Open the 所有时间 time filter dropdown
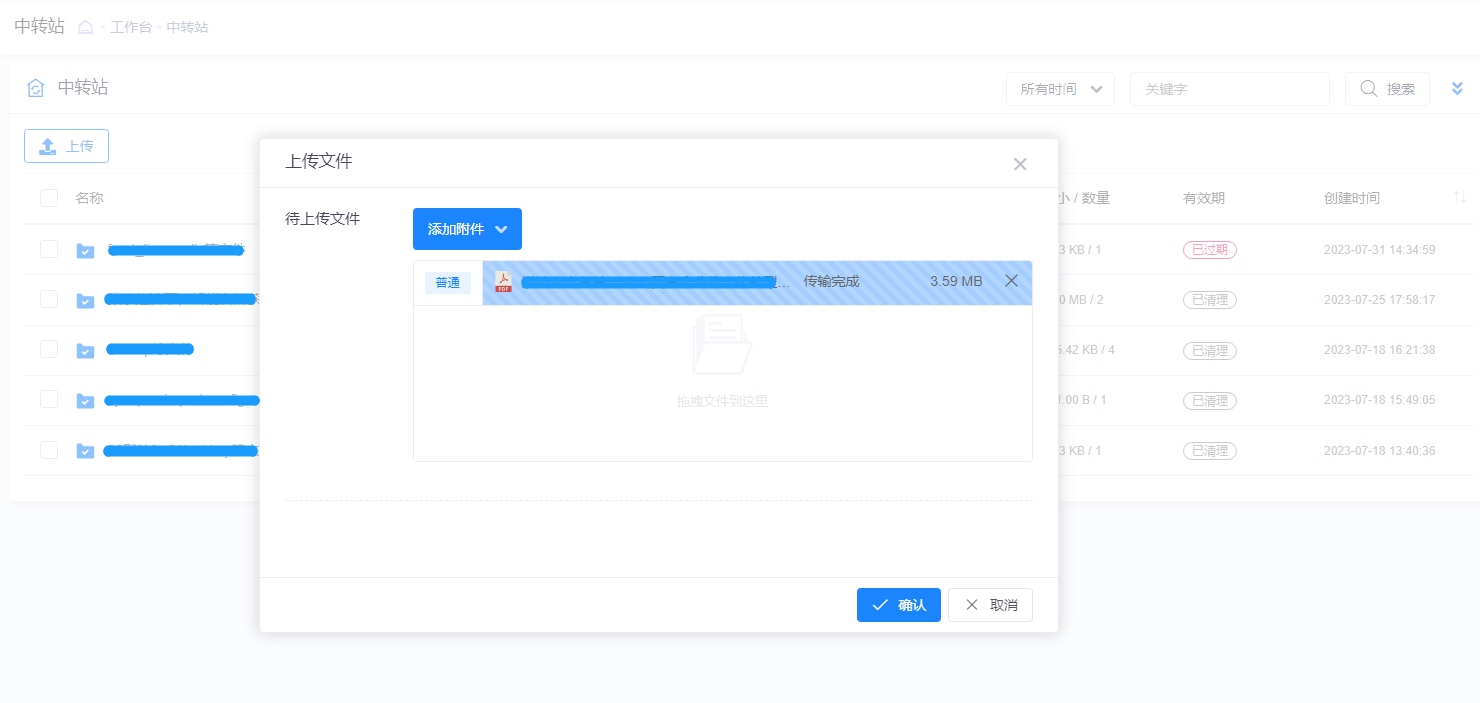Viewport: 1480px width, 703px height. coord(1060,89)
